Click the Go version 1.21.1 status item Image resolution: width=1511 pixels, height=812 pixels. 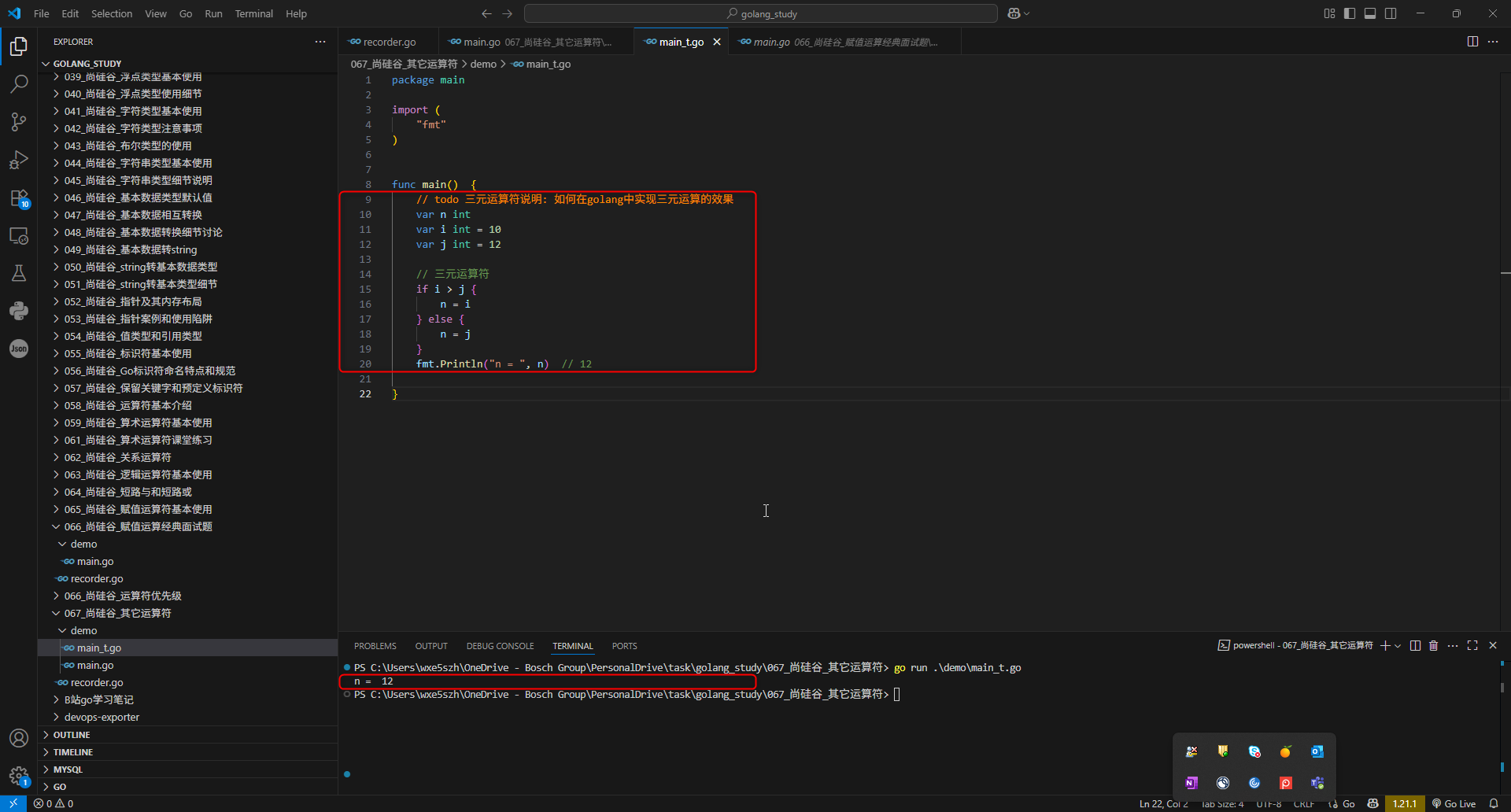1405,803
